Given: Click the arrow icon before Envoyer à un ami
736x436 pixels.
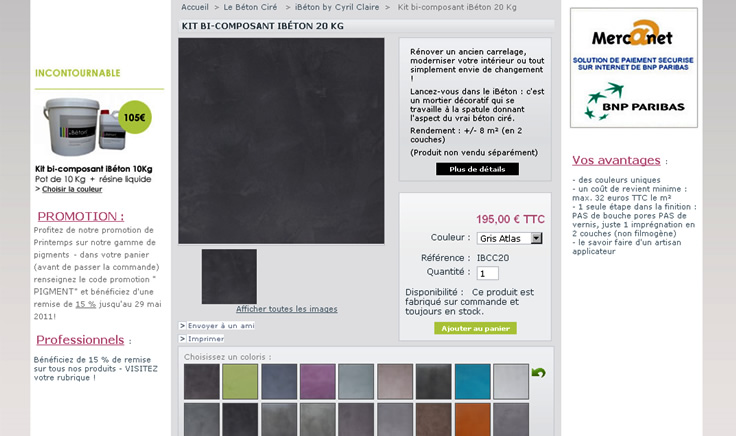Looking at the screenshot, I should [183, 326].
